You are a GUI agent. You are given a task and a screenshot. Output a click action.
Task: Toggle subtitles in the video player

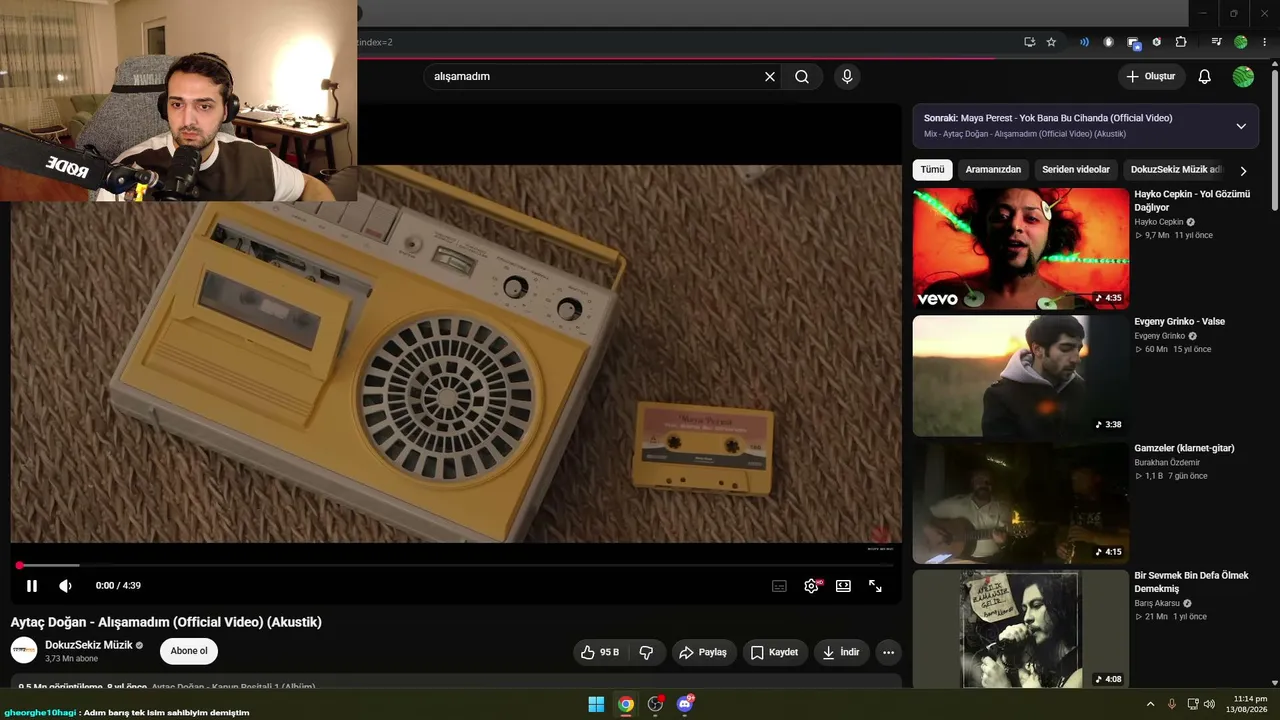point(779,586)
